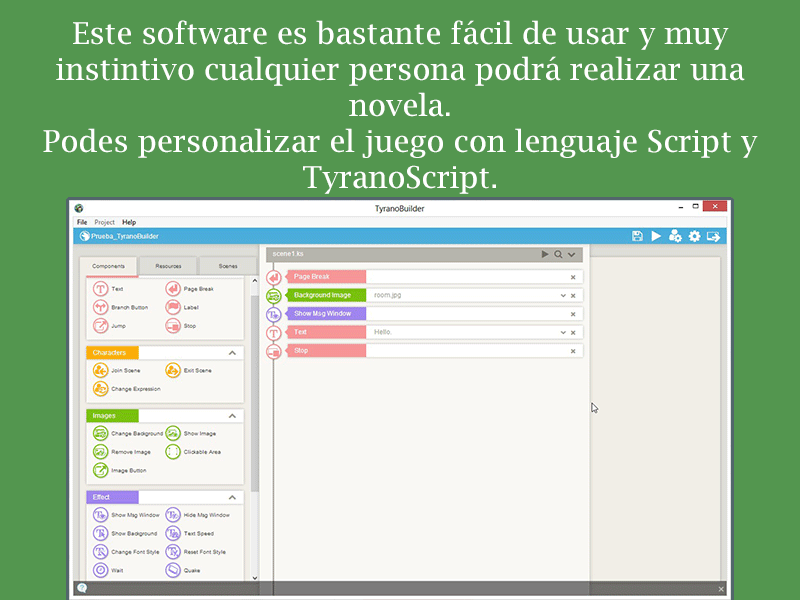Preview game with toolbar play button
800x600 pixels.
(x=656, y=236)
